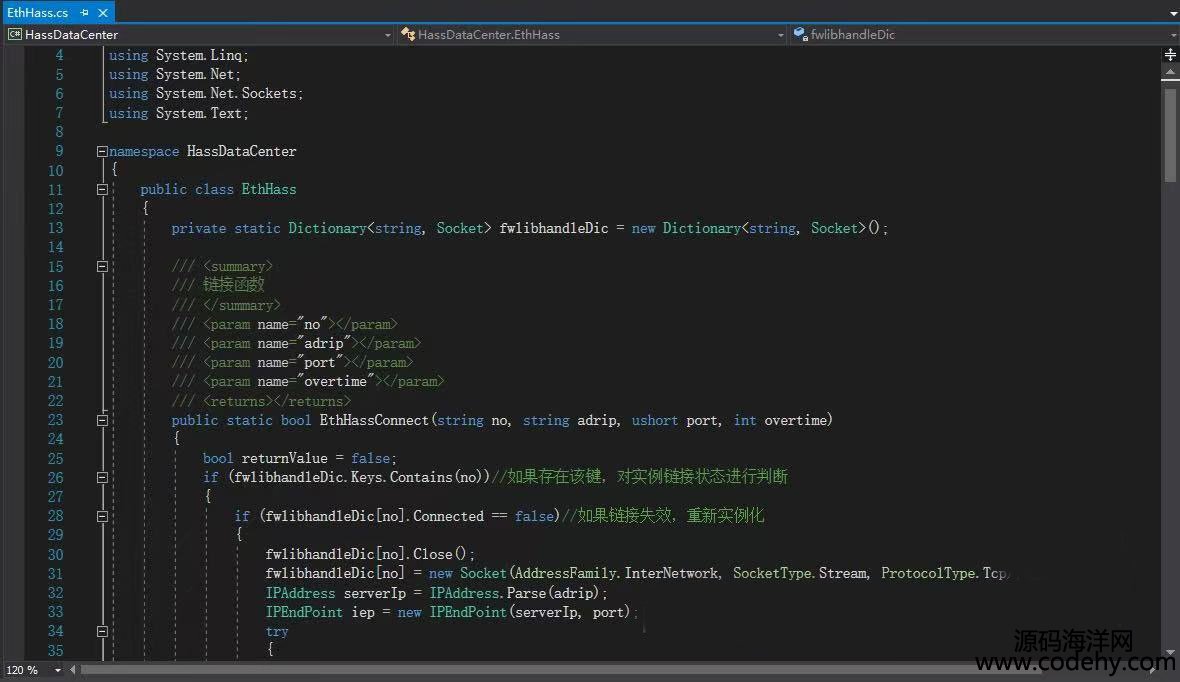Screen dimensions: 1180x682
Task: Click the horizontal scrollbar track
Action: click(x=613, y=669)
